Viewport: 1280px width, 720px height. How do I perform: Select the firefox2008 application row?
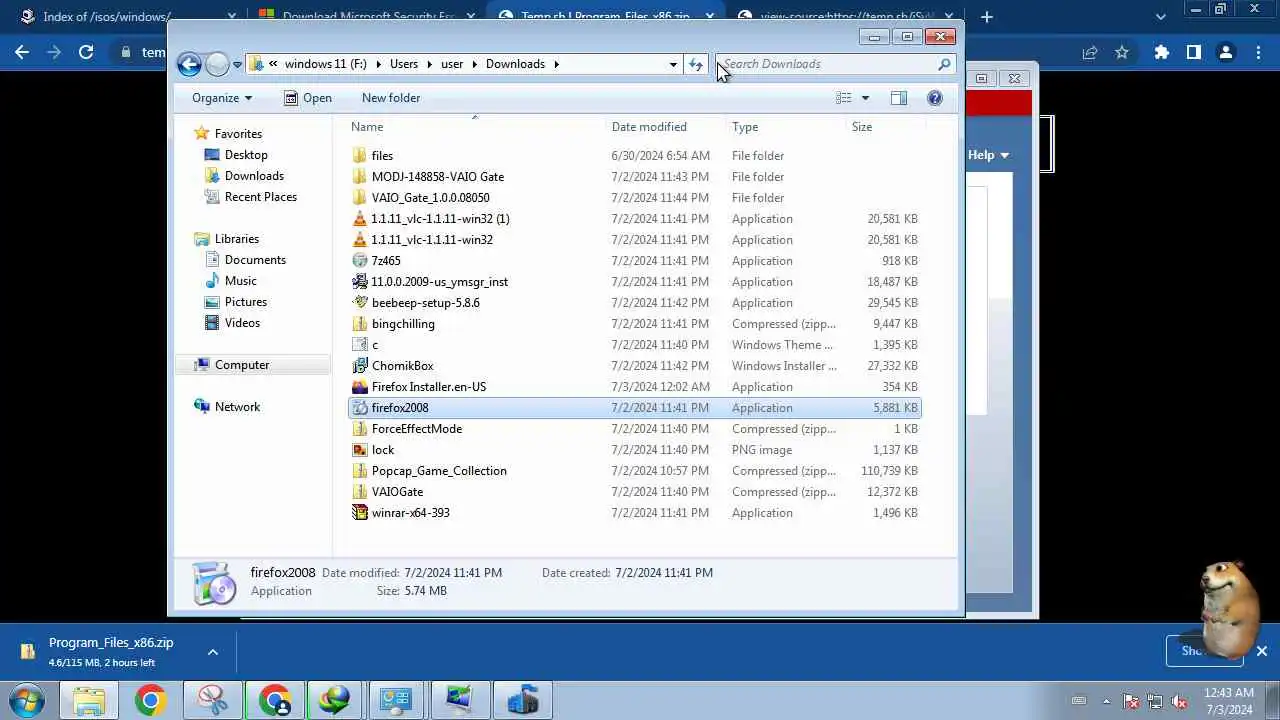pos(634,408)
